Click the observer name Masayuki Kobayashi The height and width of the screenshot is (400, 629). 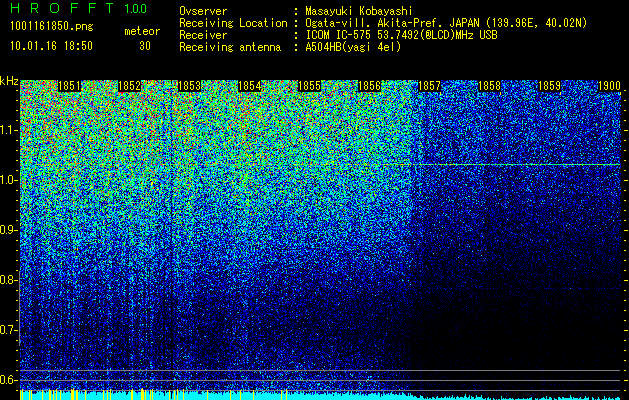click(x=358, y=12)
